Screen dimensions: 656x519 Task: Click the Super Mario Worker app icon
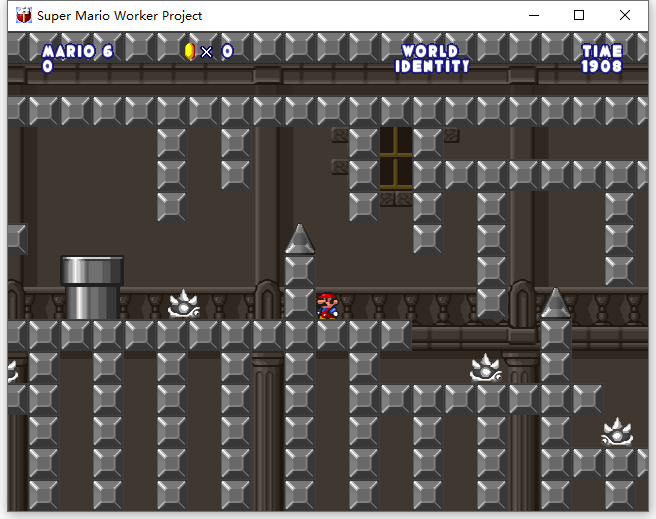(24, 15)
